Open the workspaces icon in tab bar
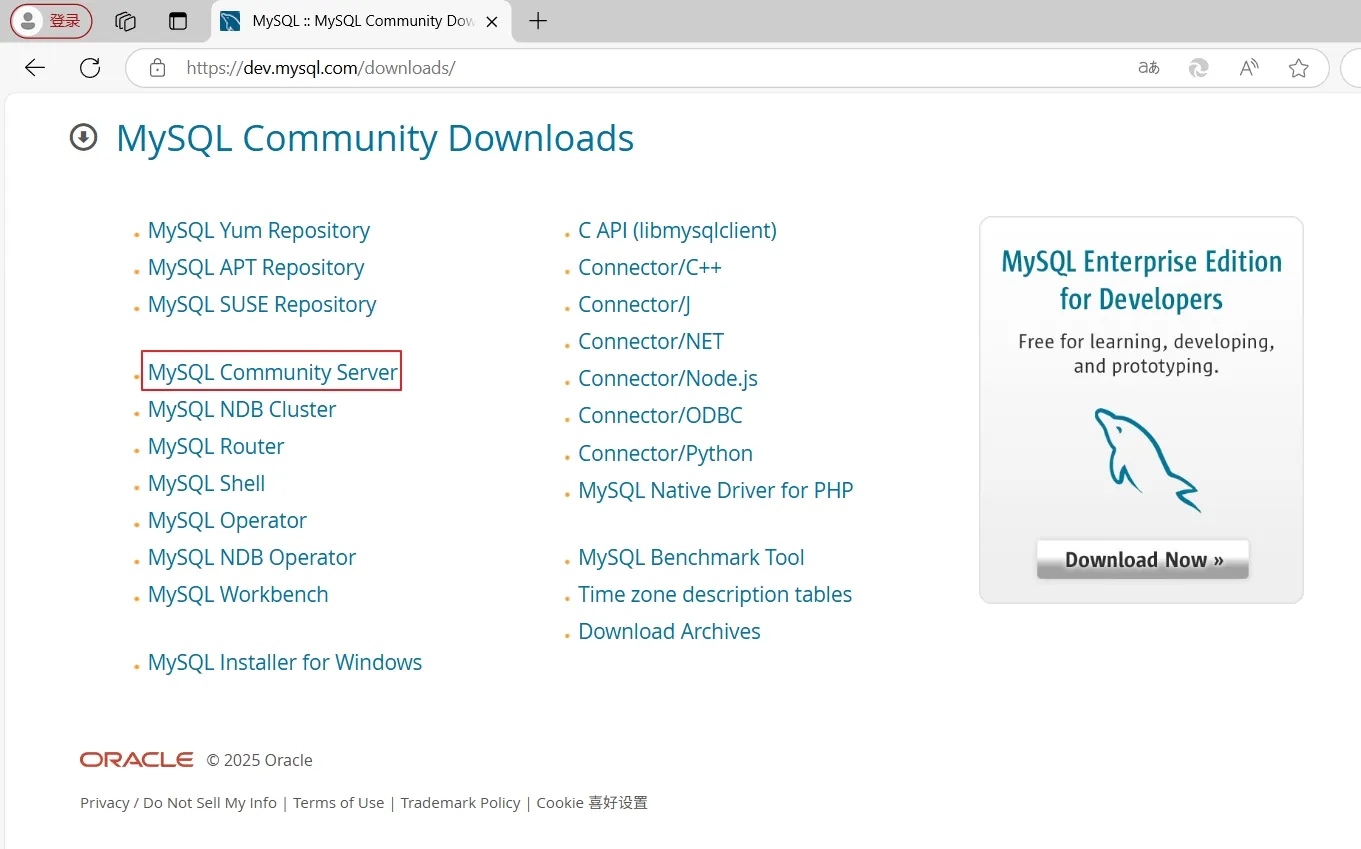 point(125,21)
